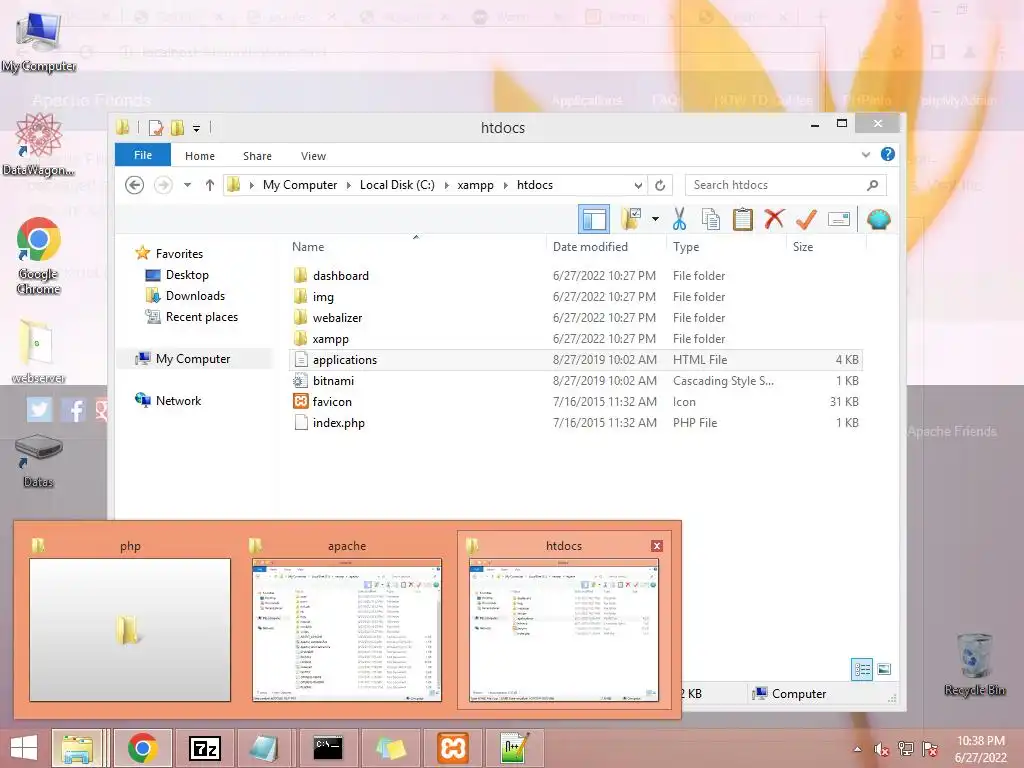Open dropdown arrow next to folder options icon
Viewport: 1024px width, 768px height.
(x=655, y=219)
